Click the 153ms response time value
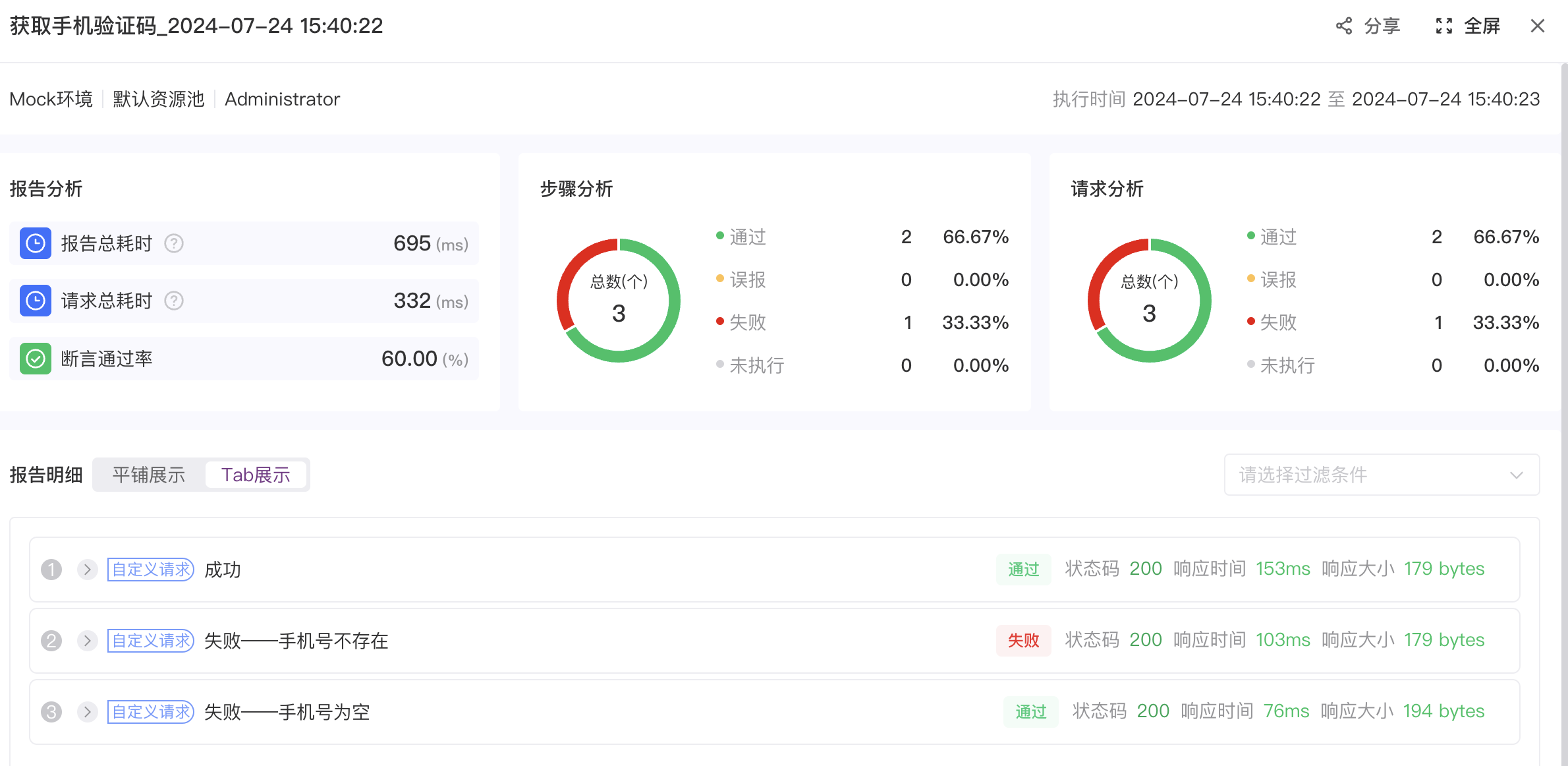Viewport: 1568px width, 766px height. [1283, 569]
